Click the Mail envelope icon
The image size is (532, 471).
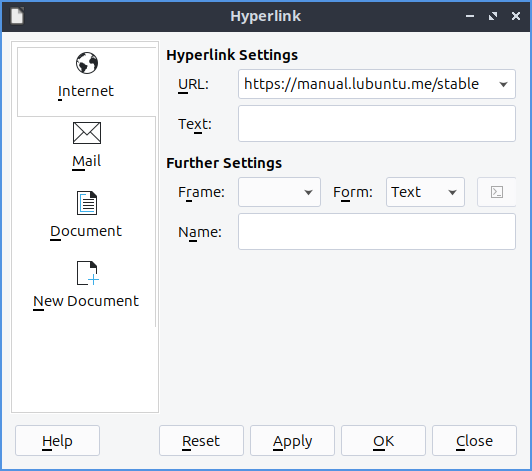click(87, 133)
